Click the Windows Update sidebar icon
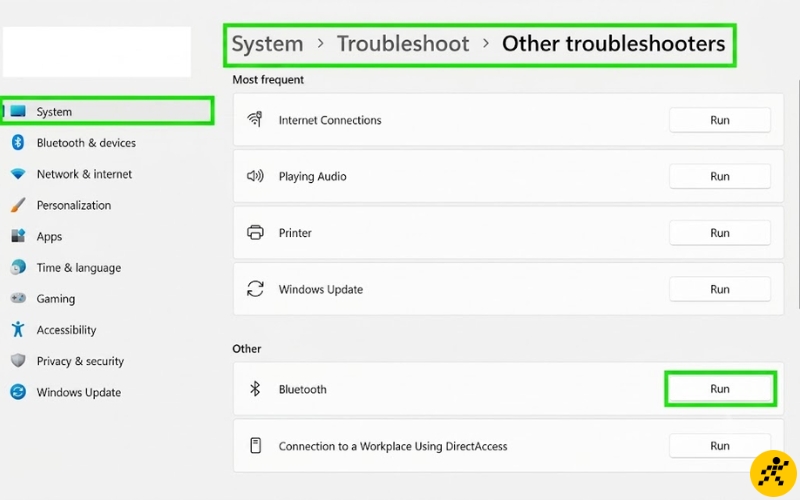 (x=18, y=392)
